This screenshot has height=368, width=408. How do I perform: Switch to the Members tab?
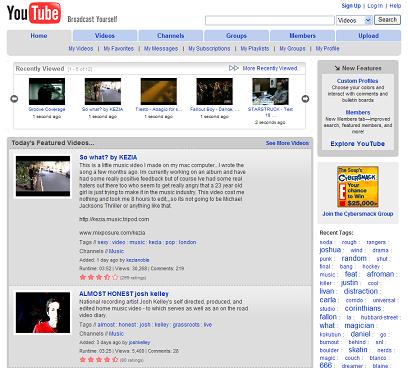coord(302,36)
